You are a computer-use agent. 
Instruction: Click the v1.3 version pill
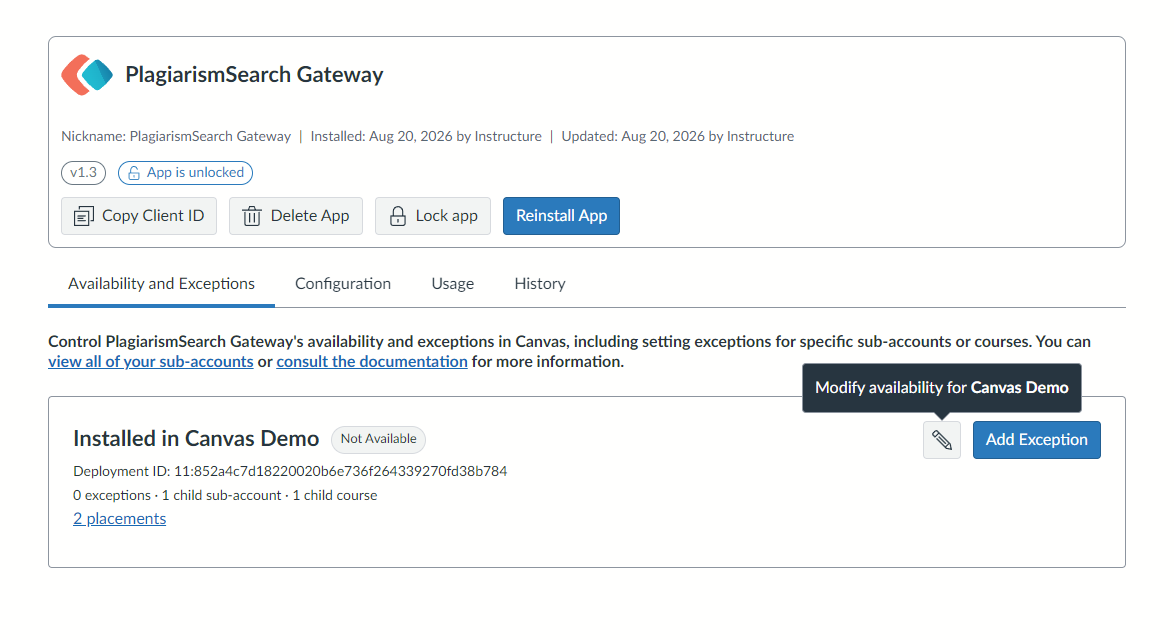coord(83,173)
